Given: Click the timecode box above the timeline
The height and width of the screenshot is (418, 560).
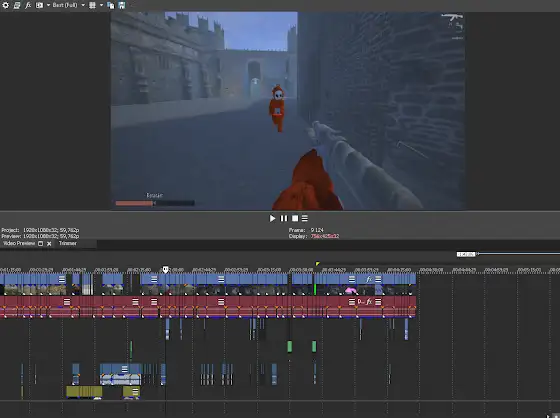Looking at the screenshot, I should [466, 254].
